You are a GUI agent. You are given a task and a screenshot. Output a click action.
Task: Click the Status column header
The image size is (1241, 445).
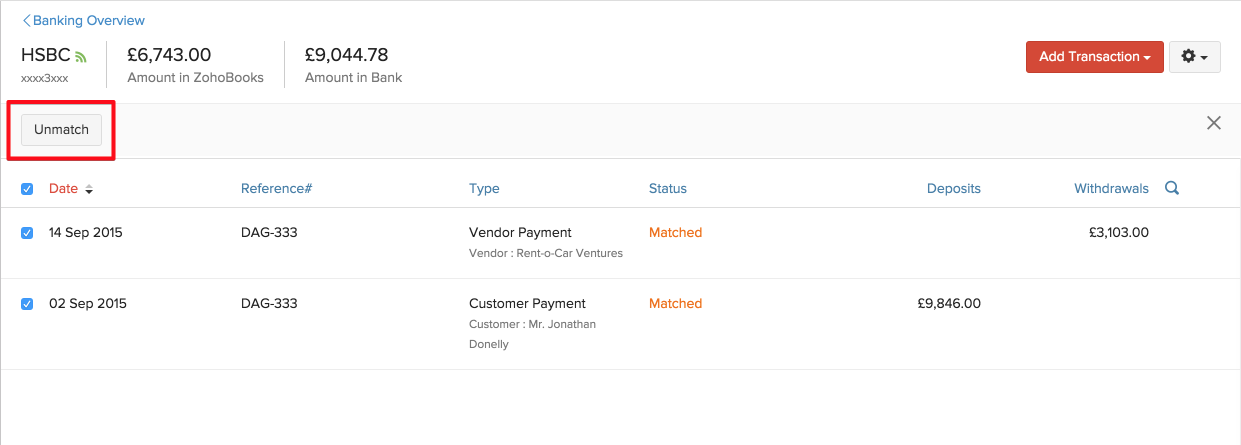(667, 188)
